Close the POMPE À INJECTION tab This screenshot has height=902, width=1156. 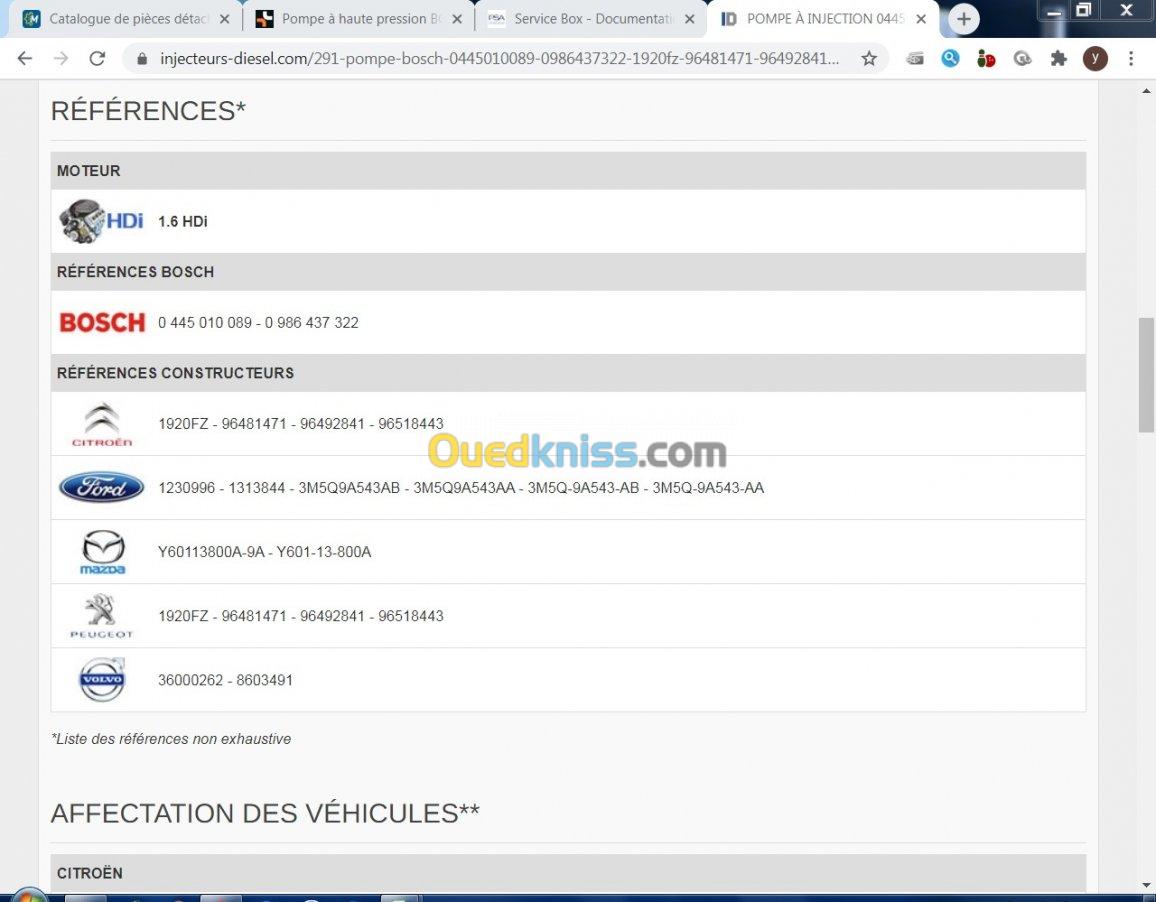point(921,19)
